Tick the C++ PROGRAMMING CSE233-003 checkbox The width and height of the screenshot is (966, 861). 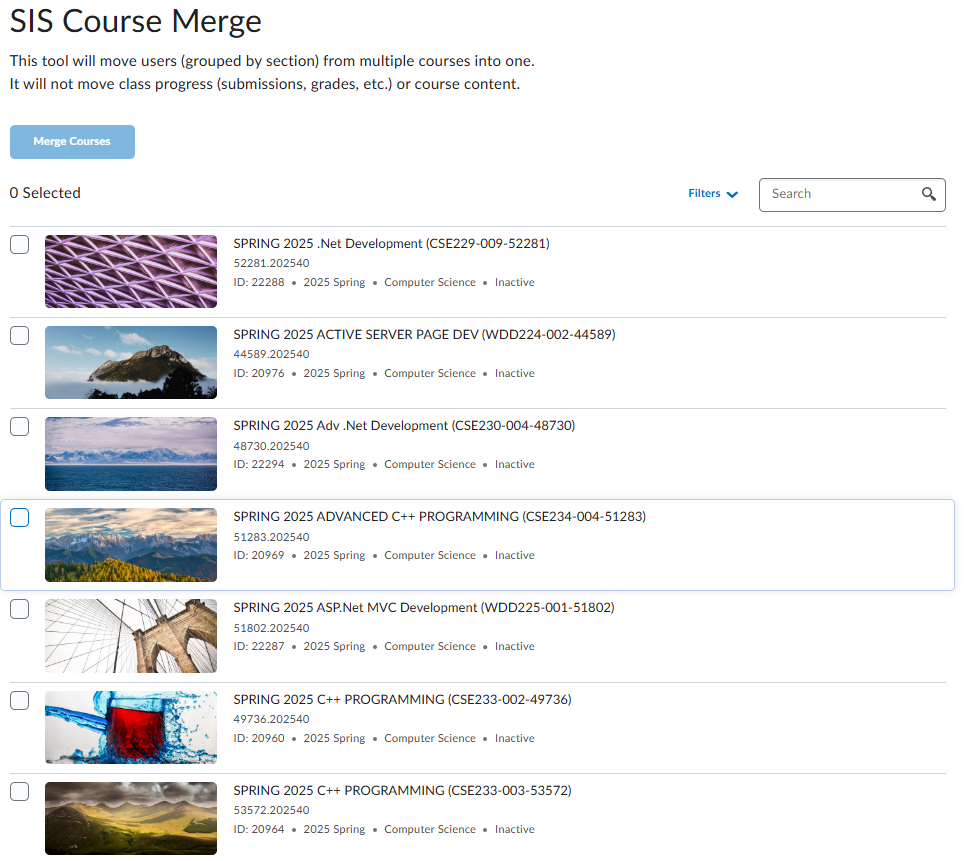point(20,792)
